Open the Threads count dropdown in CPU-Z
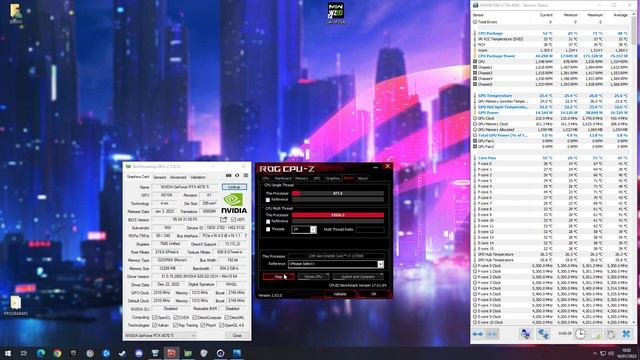The height and width of the screenshot is (360, 640). [x=313, y=229]
